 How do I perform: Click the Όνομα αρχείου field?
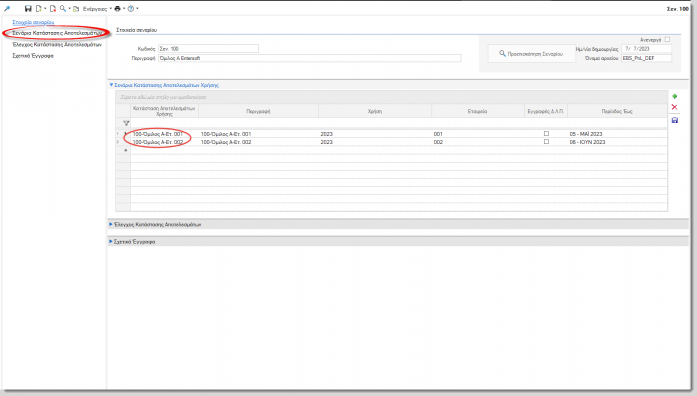(646, 58)
